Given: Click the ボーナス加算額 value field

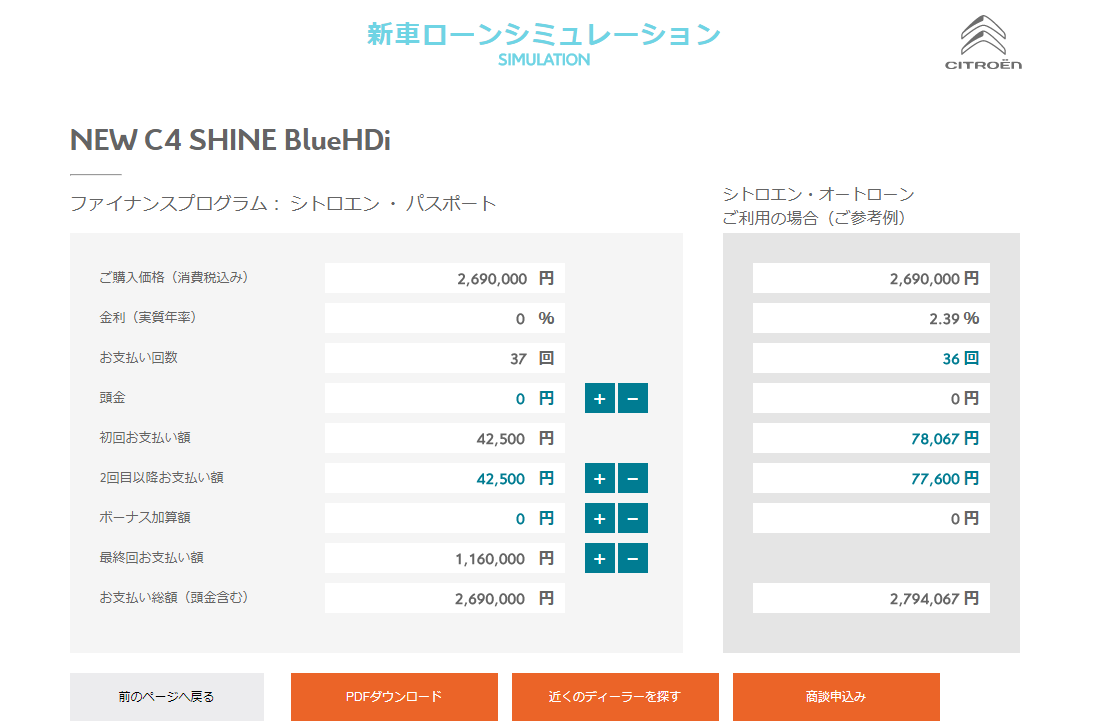Looking at the screenshot, I should (445, 518).
